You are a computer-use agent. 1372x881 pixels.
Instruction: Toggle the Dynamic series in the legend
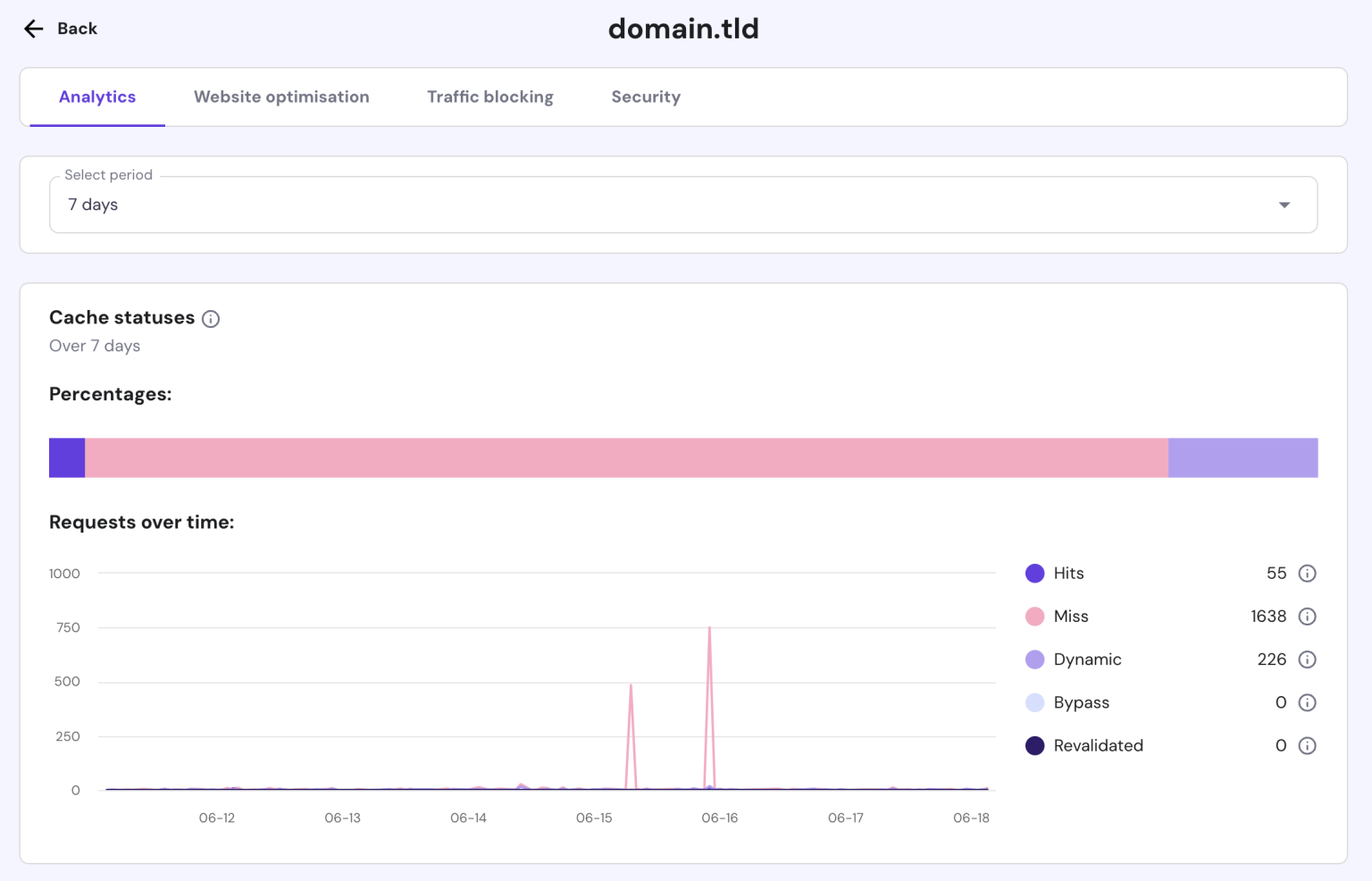point(1086,659)
